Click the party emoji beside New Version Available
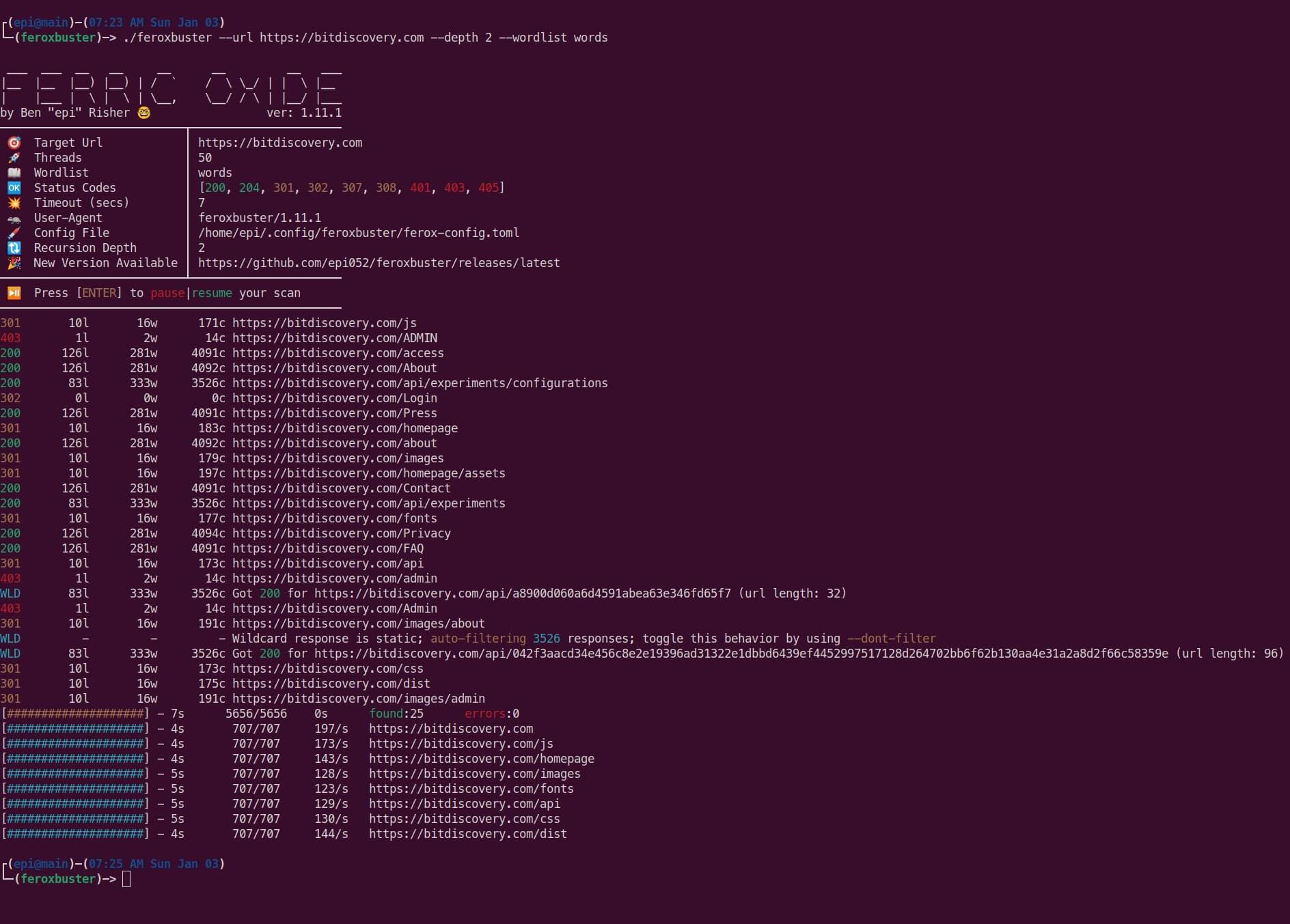The image size is (1290, 924). tap(14, 263)
